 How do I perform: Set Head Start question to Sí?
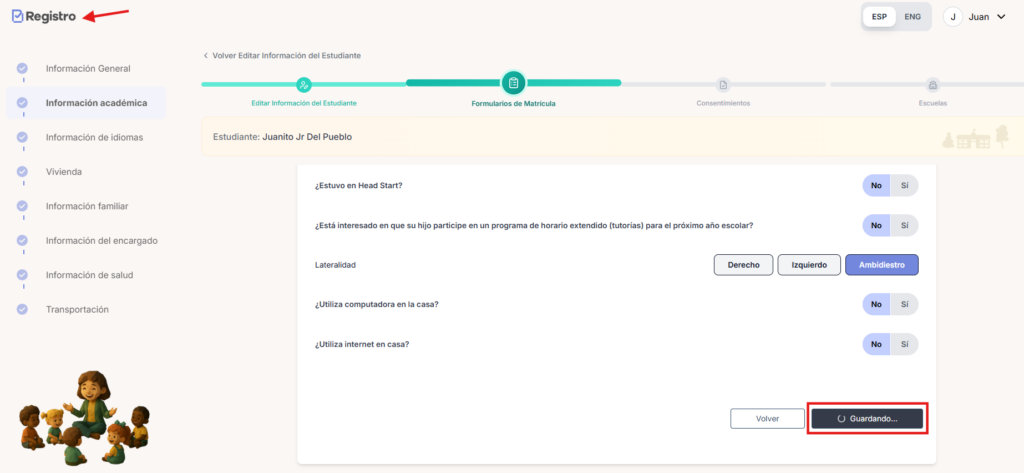[x=904, y=185]
